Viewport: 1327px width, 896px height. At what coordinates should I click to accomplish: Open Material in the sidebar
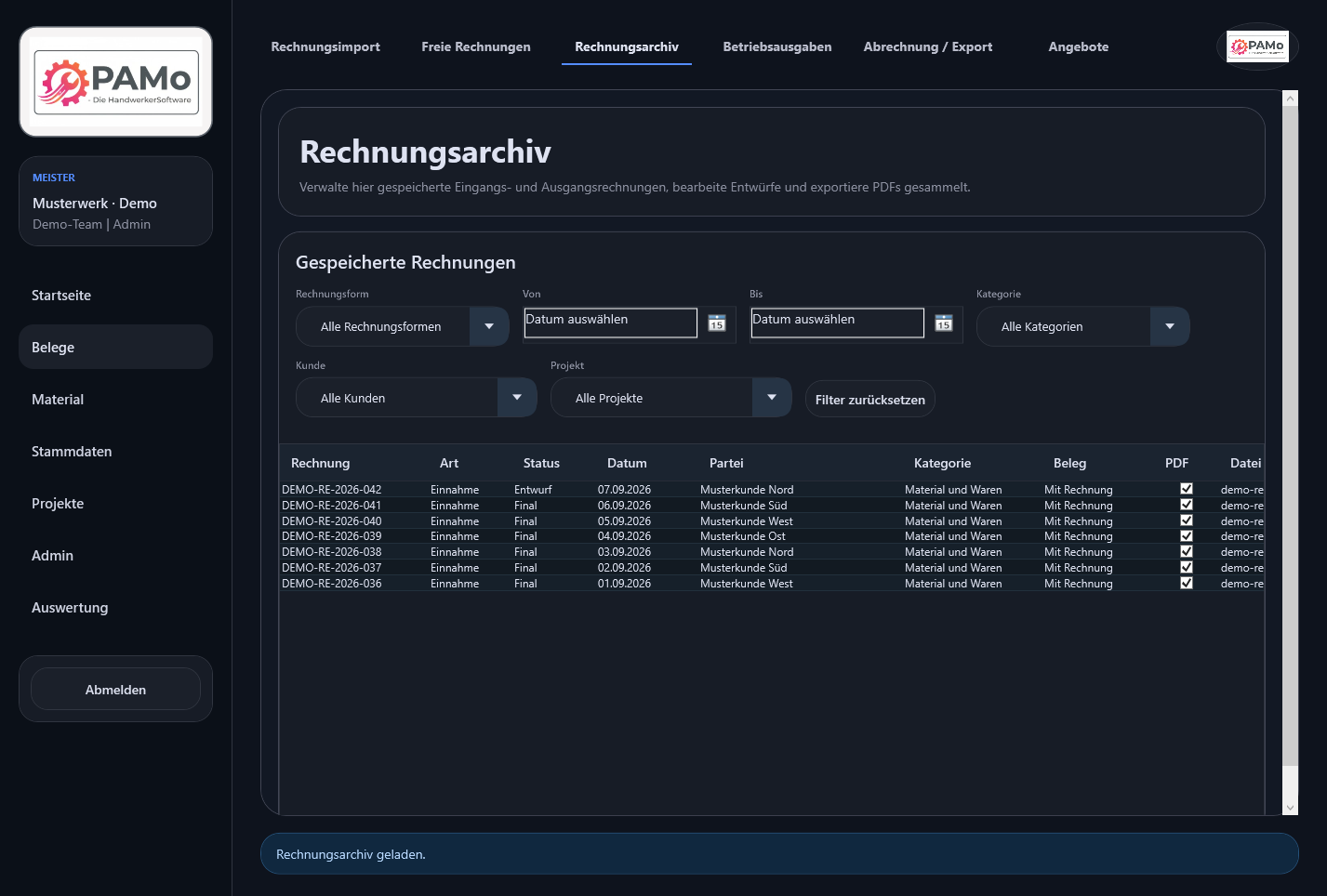coord(116,400)
